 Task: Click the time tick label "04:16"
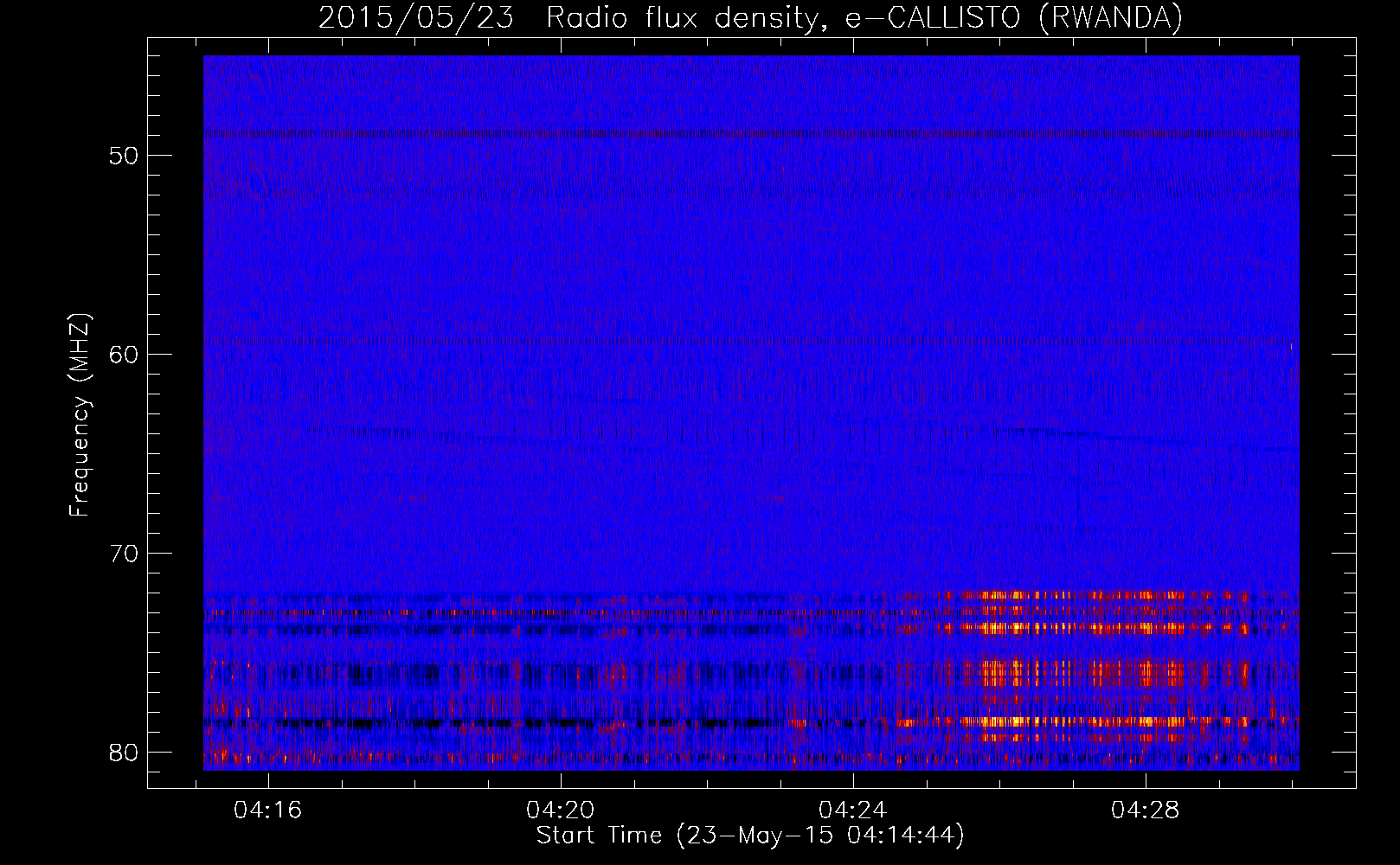point(267,811)
